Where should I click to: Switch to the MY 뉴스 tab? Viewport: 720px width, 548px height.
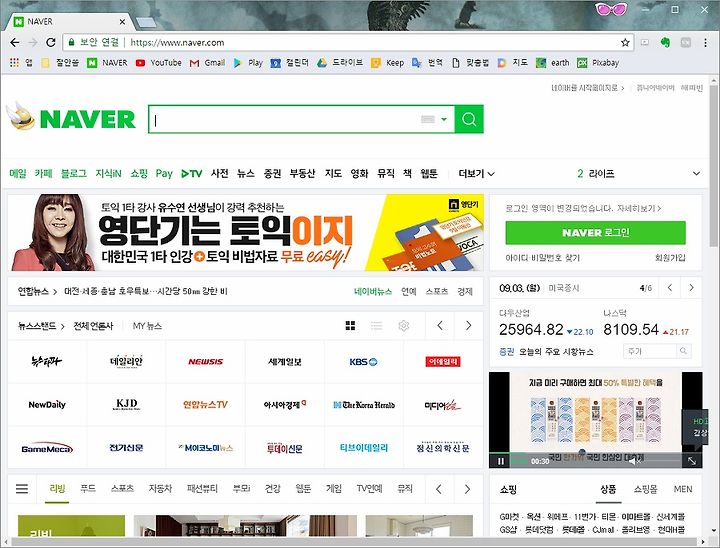tap(147, 326)
